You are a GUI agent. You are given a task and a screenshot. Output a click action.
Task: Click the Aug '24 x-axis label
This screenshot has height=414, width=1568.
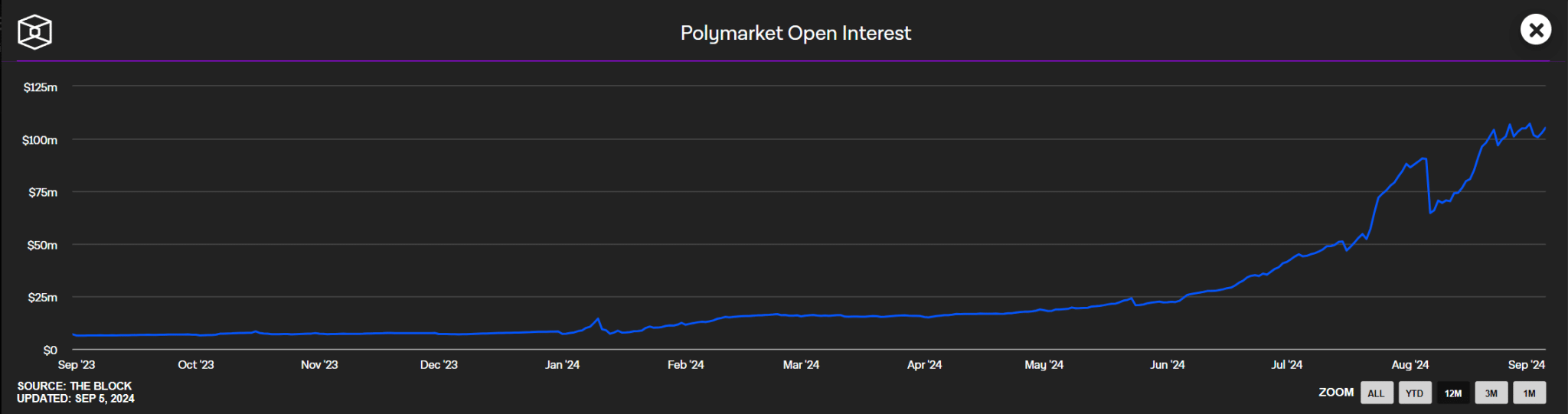click(1410, 364)
